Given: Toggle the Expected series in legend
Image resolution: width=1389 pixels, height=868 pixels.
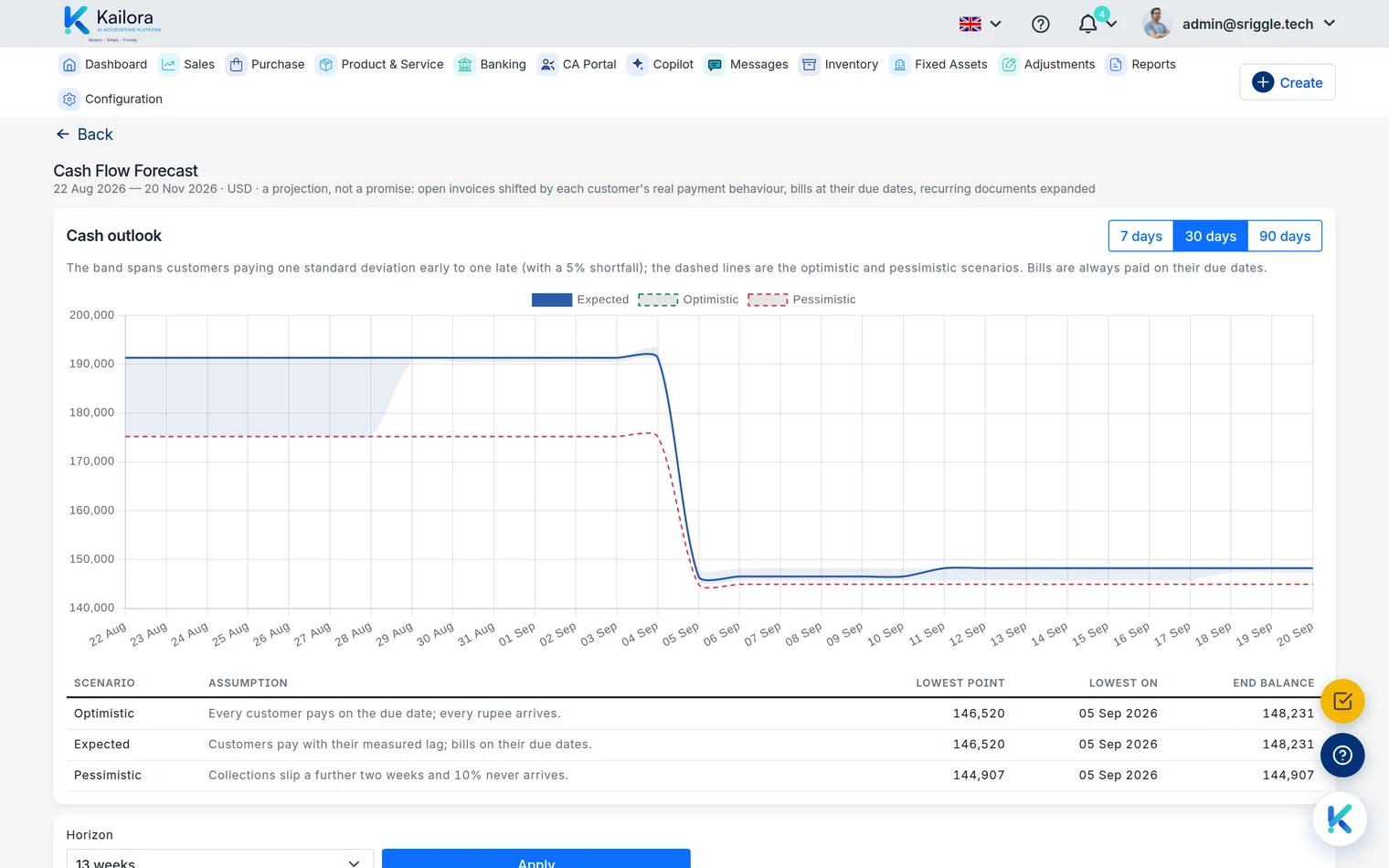Looking at the screenshot, I should (x=580, y=300).
